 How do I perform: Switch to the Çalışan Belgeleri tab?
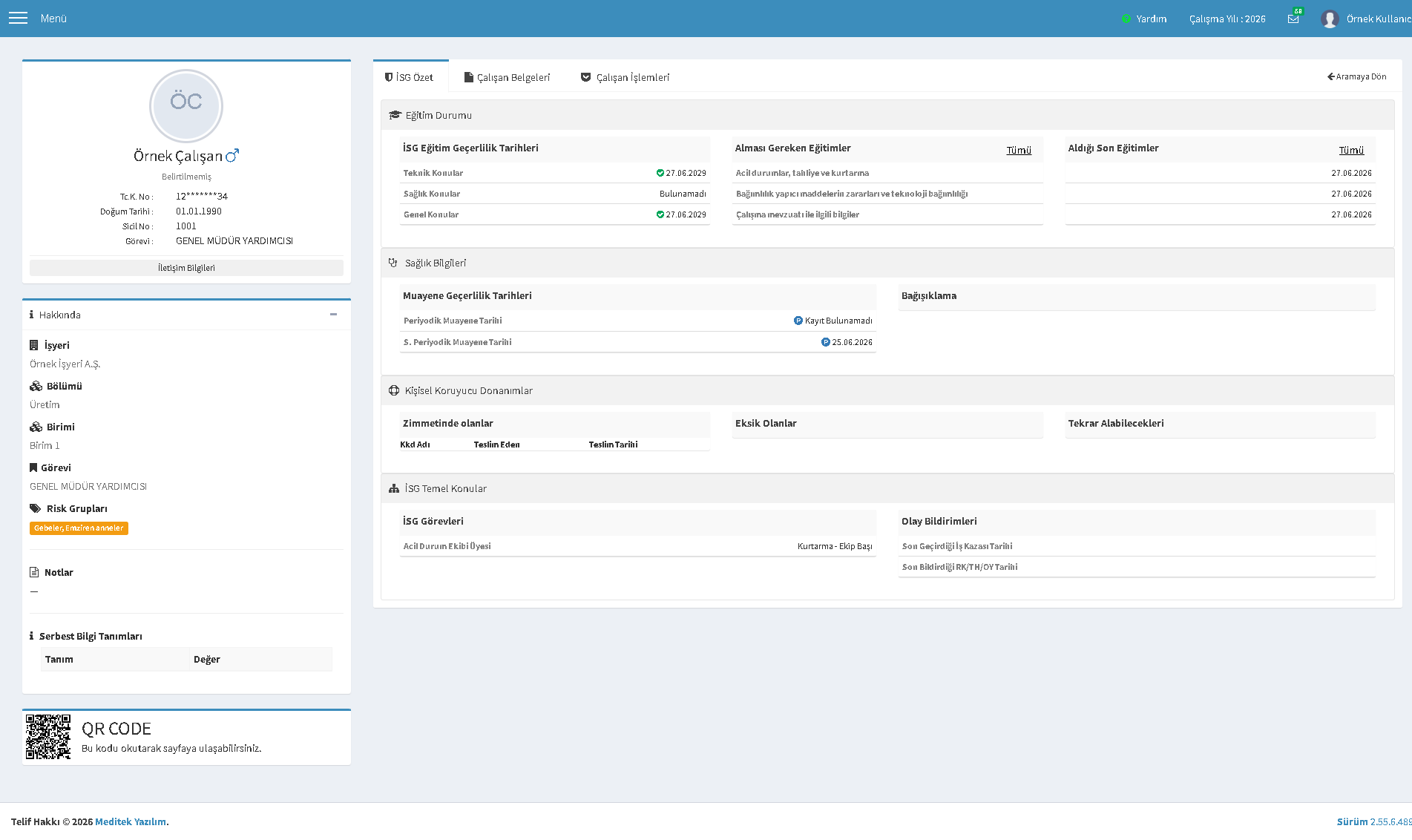point(508,77)
